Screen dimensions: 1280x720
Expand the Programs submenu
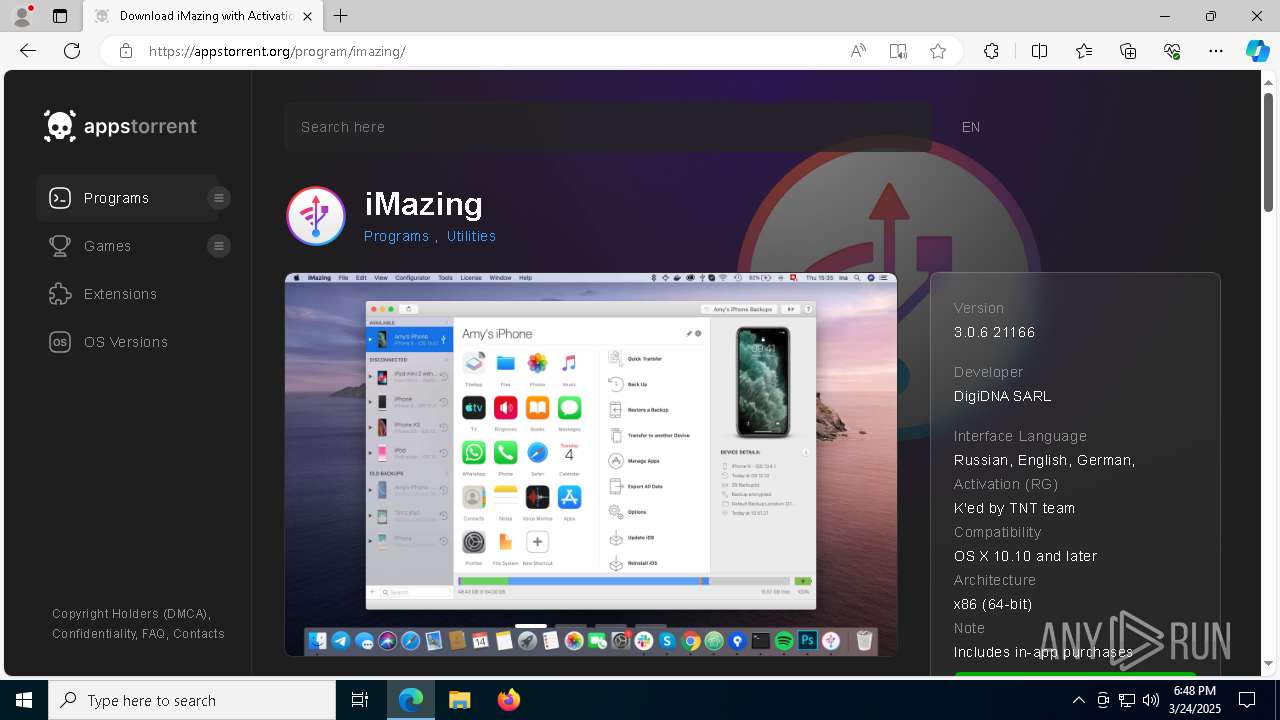pos(219,198)
